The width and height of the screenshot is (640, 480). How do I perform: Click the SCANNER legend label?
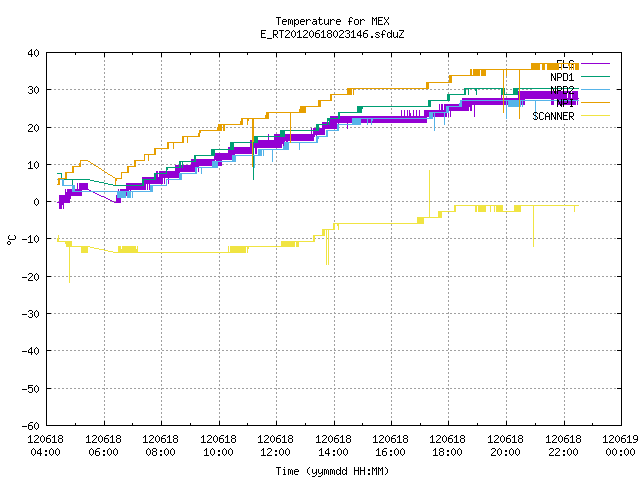click(x=553, y=116)
